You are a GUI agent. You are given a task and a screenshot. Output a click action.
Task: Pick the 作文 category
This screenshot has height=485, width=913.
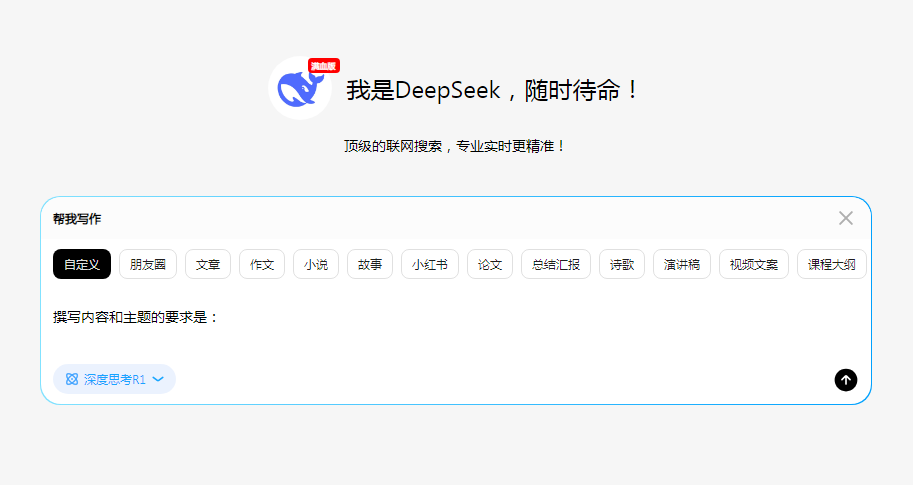coord(262,264)
